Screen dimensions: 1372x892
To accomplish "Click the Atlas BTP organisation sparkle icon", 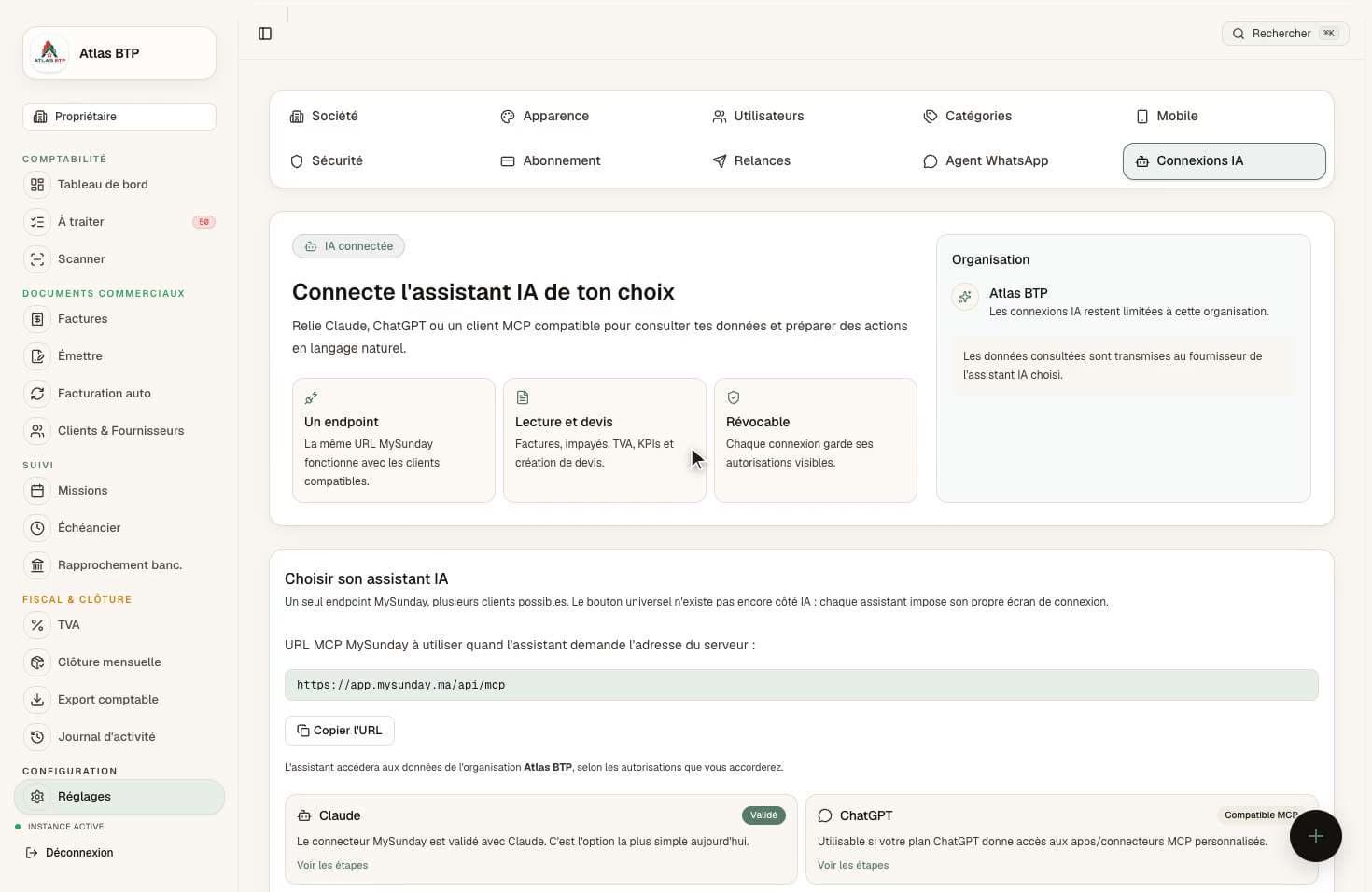I will 965,297.
